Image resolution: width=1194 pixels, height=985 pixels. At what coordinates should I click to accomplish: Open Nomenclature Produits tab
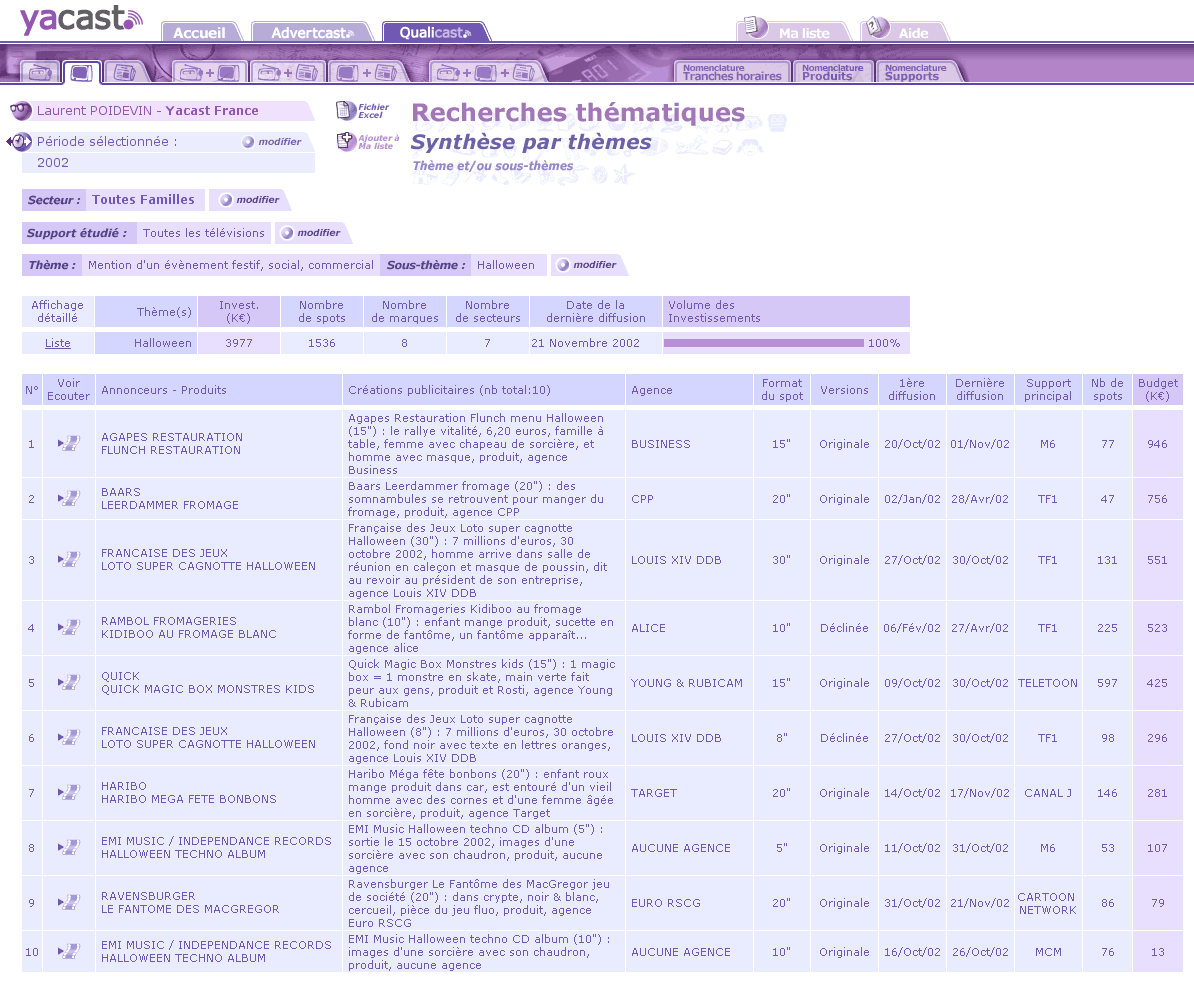832,72
